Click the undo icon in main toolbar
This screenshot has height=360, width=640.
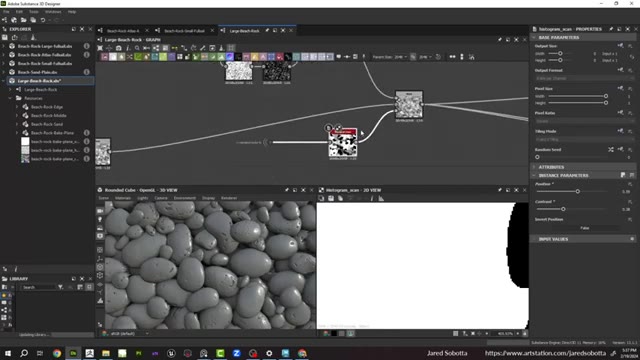coord(43,20)
